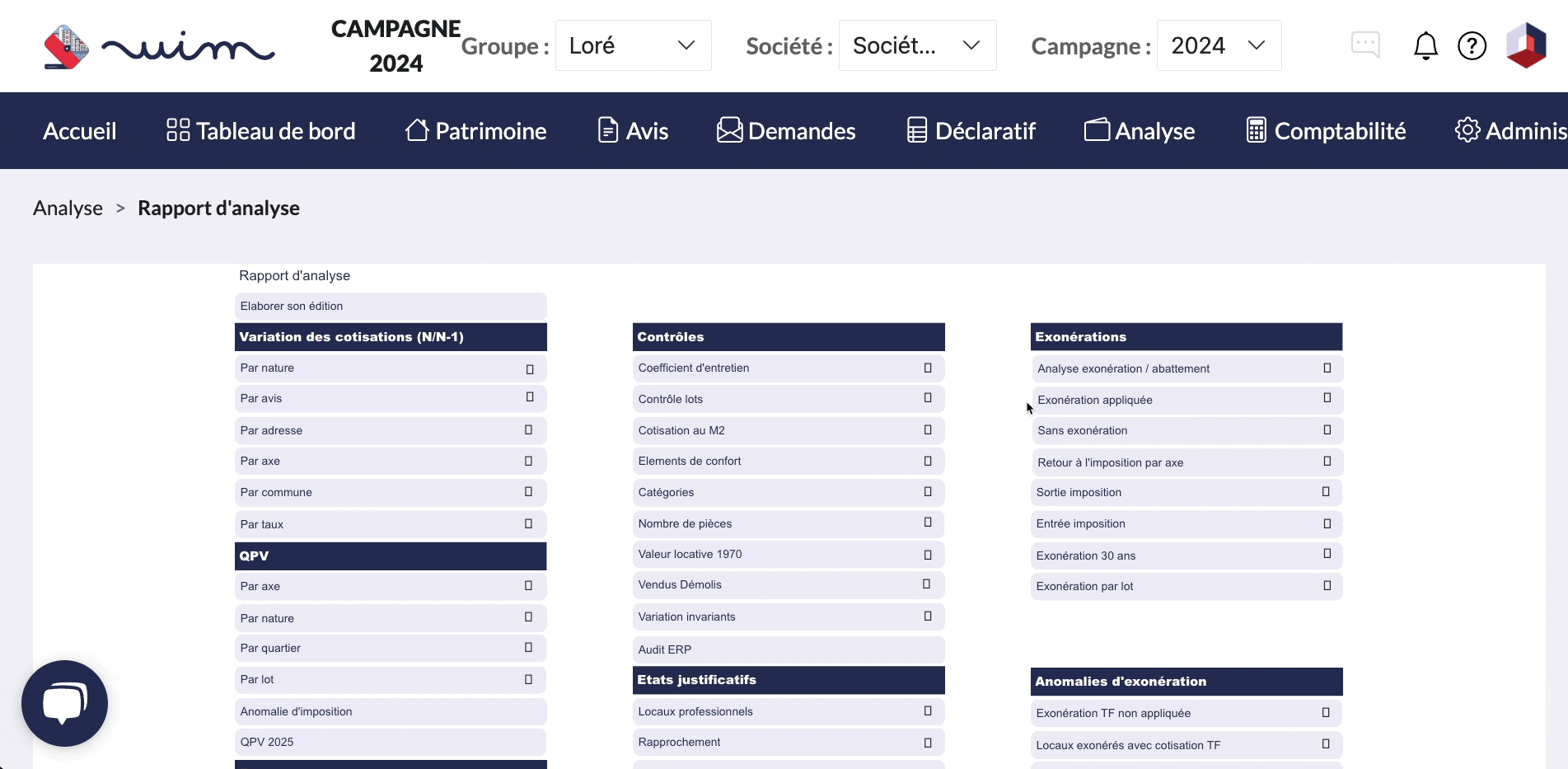Expand the Groupe dropdown
1568x769 pixels.
[x=633, y=45]
